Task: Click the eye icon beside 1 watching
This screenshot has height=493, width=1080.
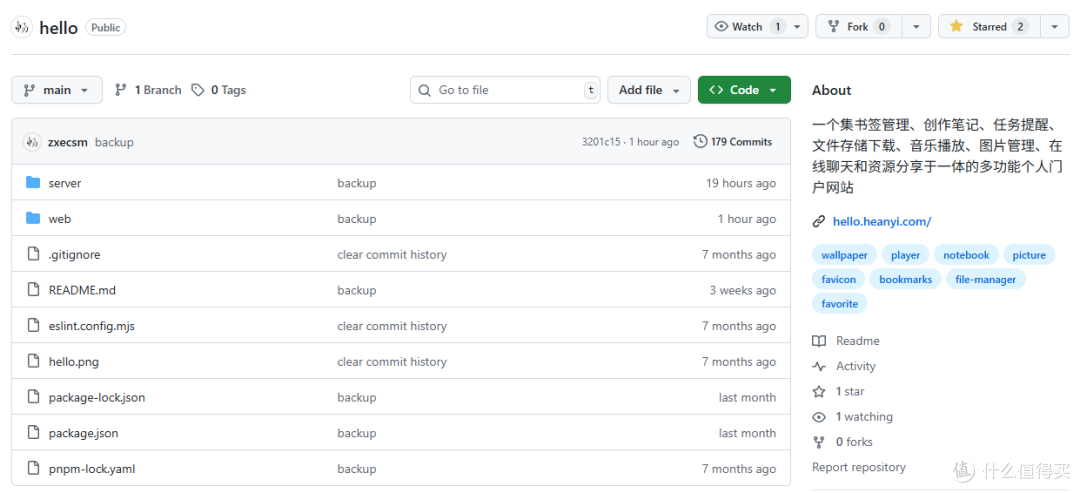Action: click(819, 417)
